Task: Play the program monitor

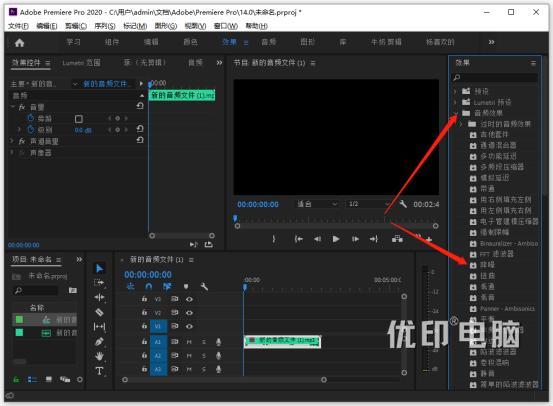Action: click(336, 239)
